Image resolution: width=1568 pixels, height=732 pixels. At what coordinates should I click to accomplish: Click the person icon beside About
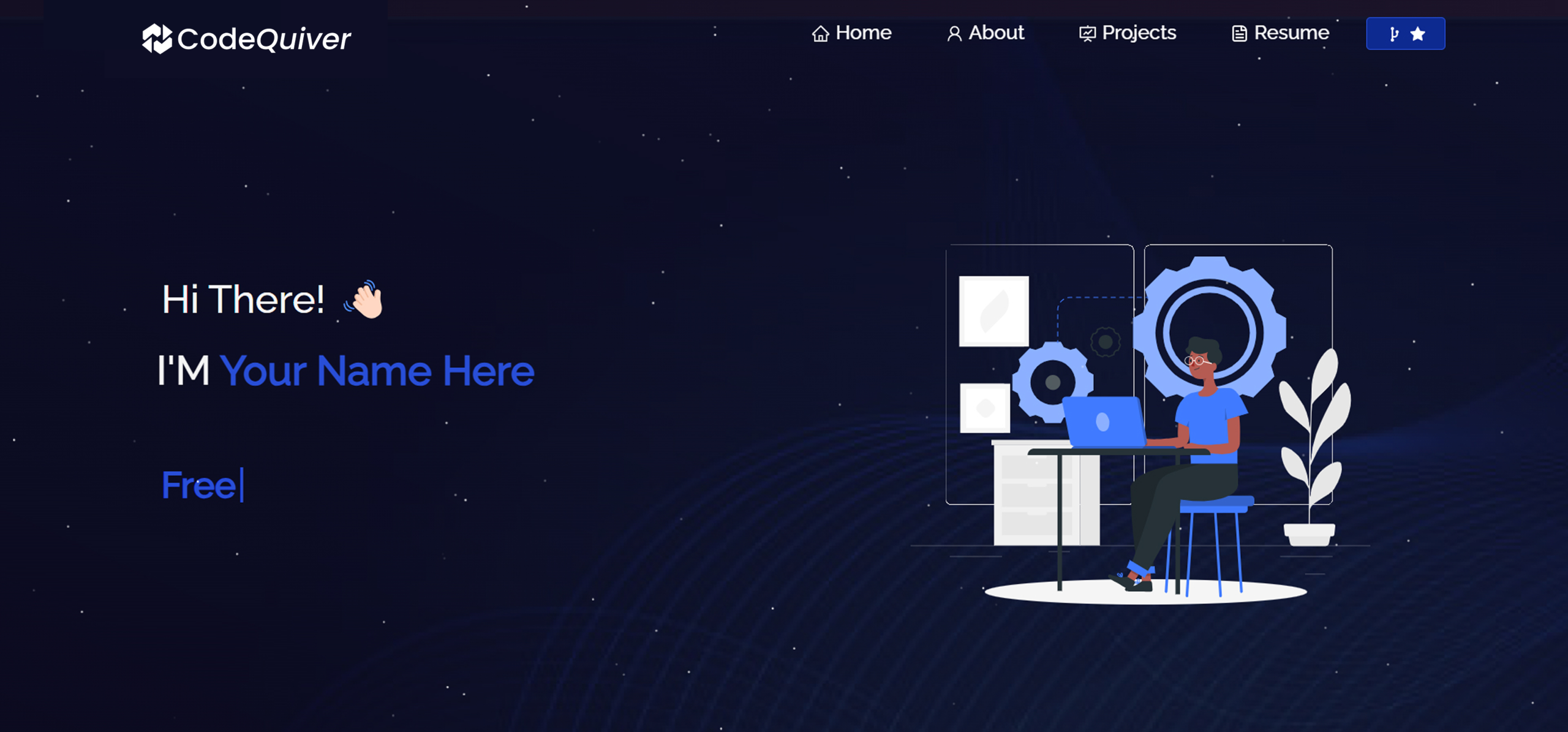point(954,34)
